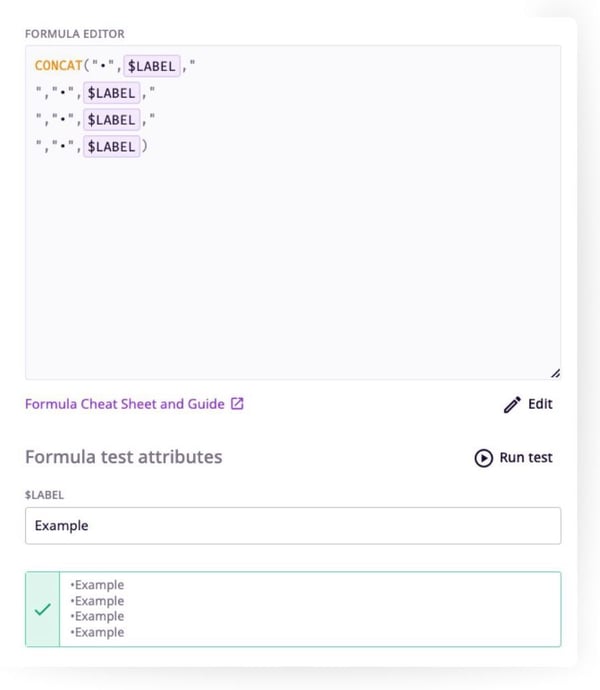
Task: Select the $LABEL token on the last formula line
Action: pyautogui.click(x=111, y=147)
